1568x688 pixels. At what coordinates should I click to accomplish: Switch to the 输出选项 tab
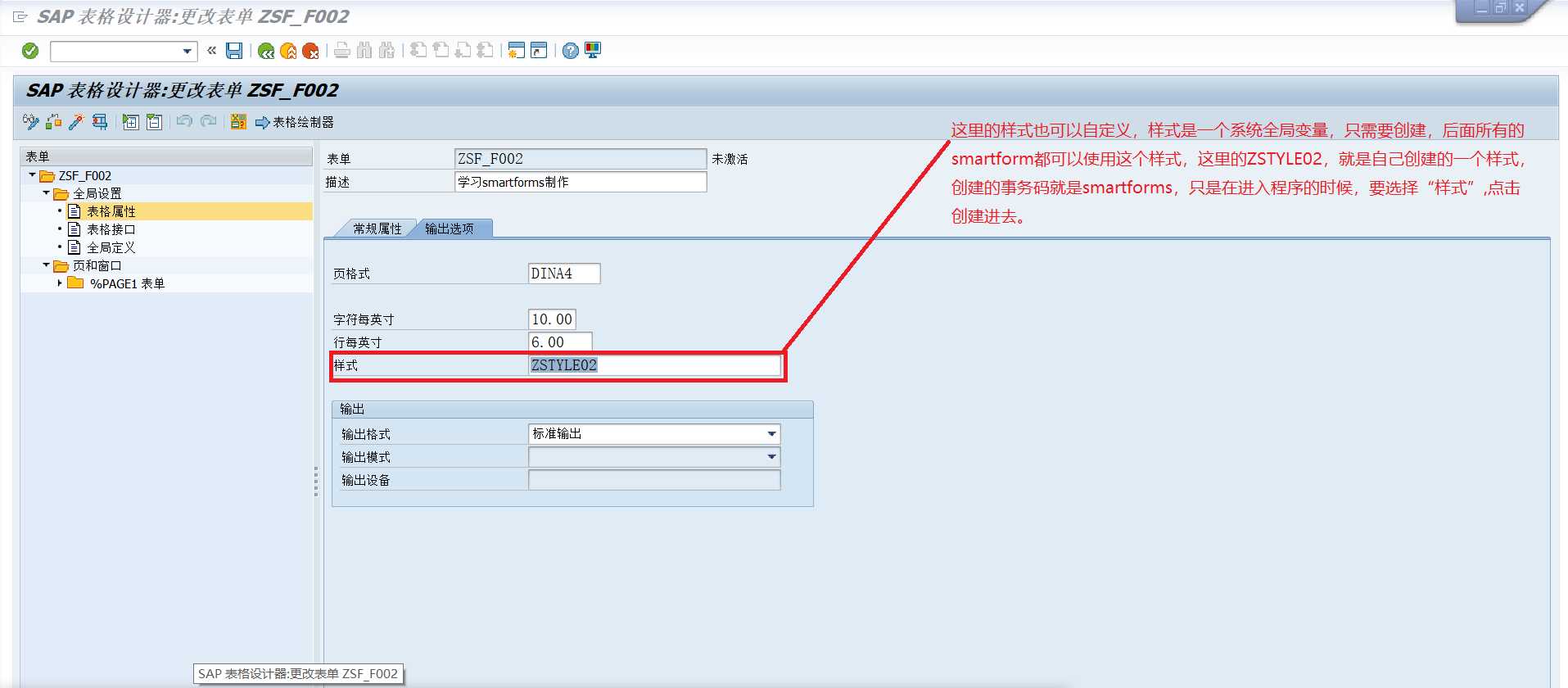coord(450,229)
